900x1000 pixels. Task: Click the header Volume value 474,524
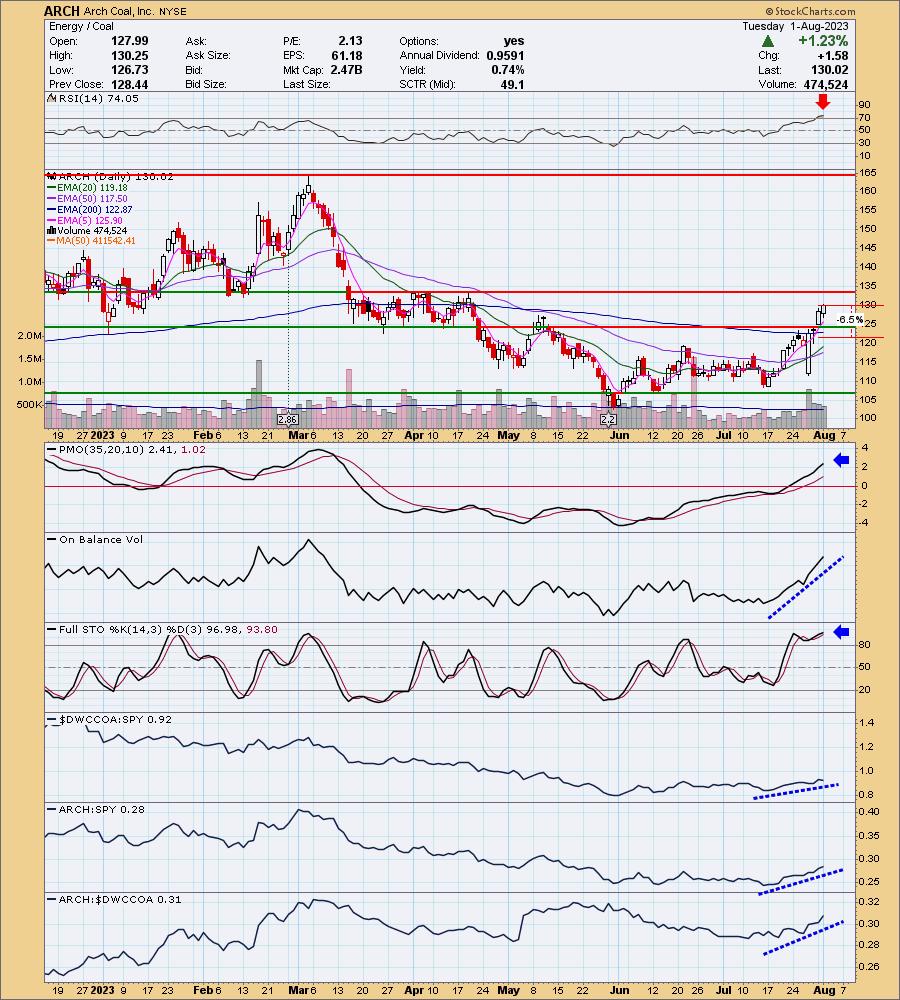[826, 84]
